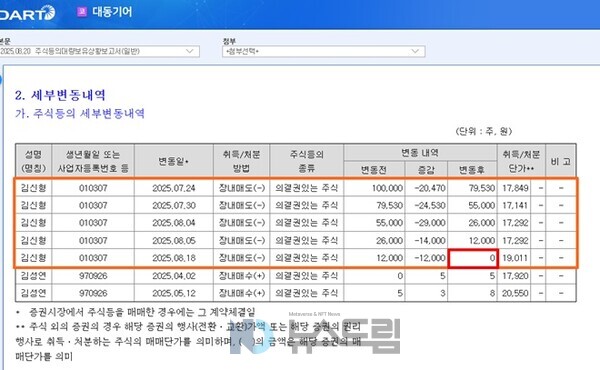
Task: Open the 본문 document dropdown
Action: [x=99, y=51]
